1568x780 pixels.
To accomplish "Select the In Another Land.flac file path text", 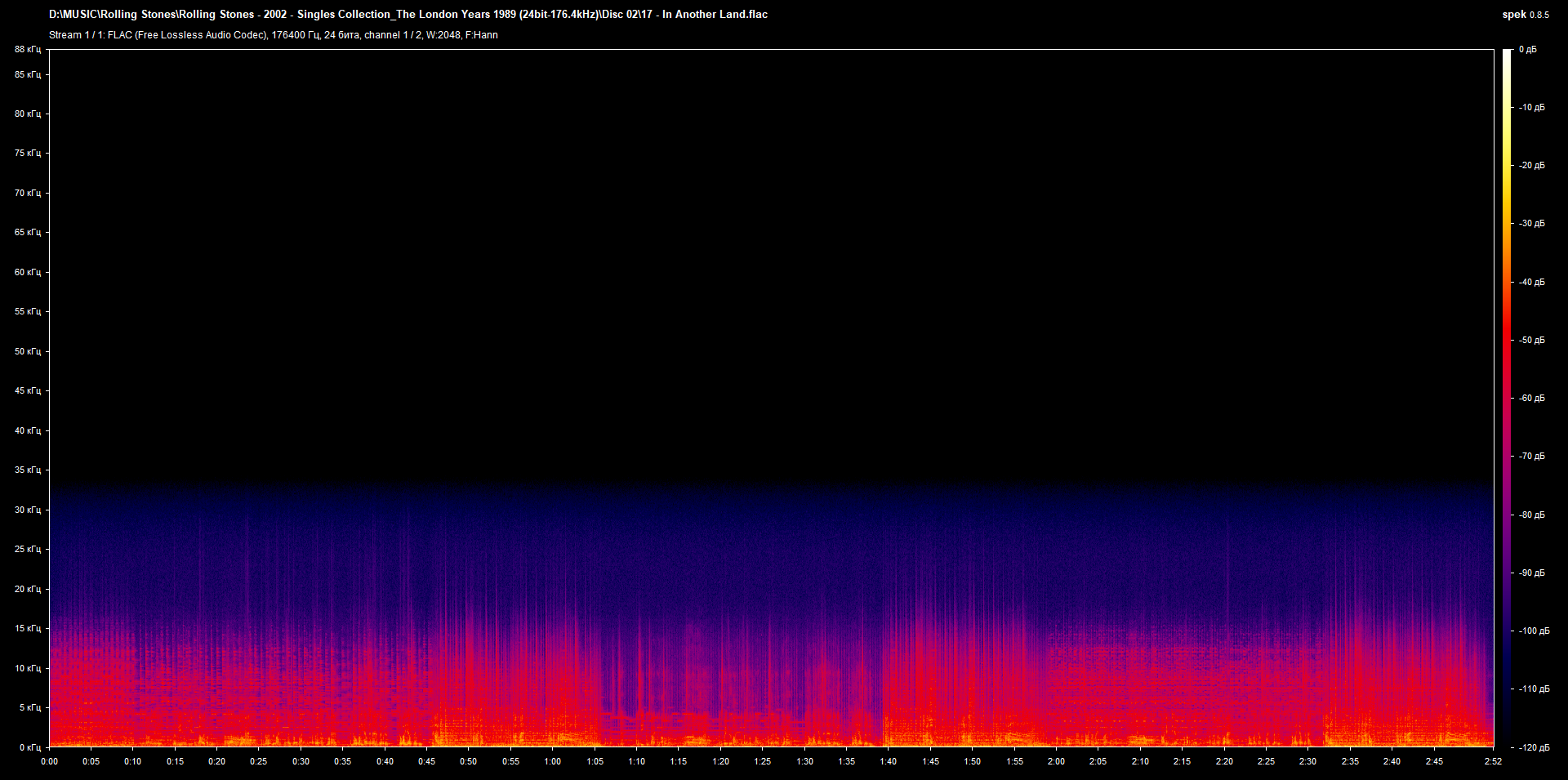I will click(408, 14).
